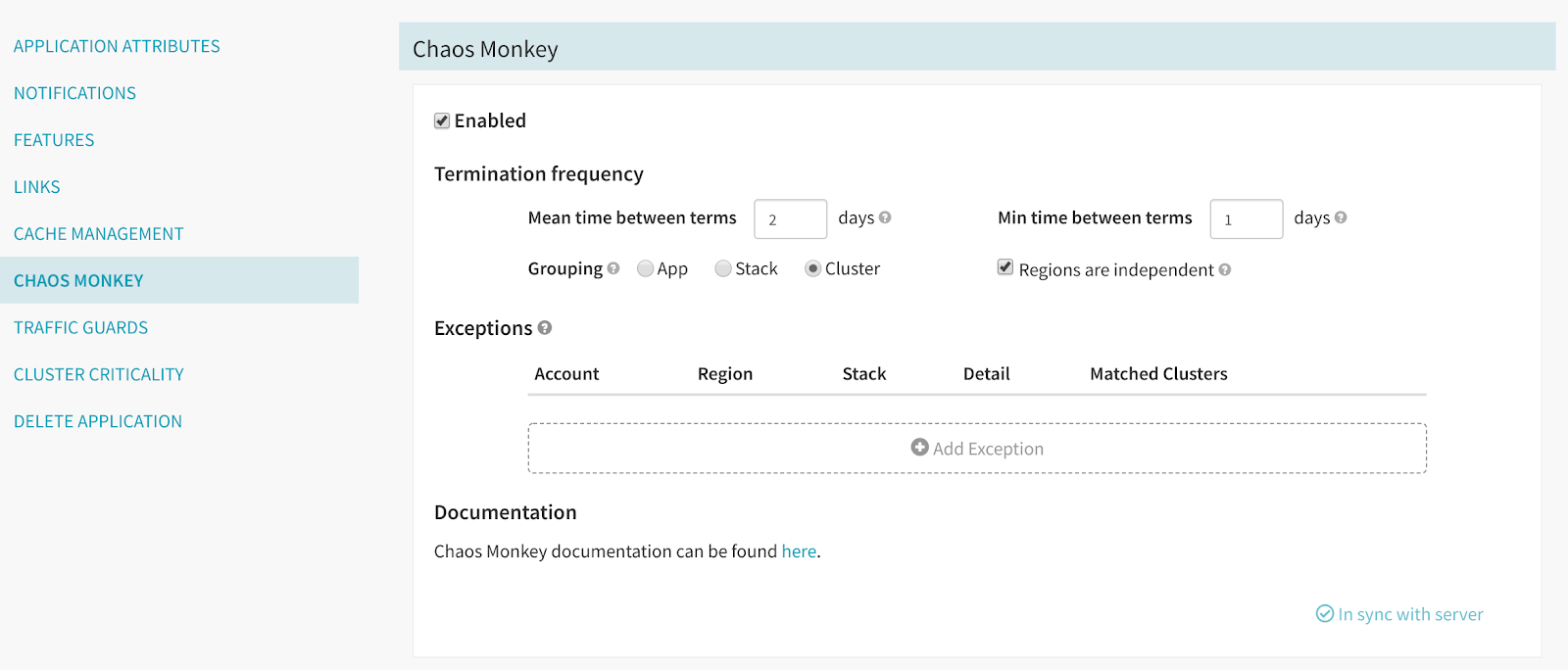This screenshot has width=1568, height=670.
Task: Click help icon beside Regions are independent
Action: click(x=1225, y=269)
